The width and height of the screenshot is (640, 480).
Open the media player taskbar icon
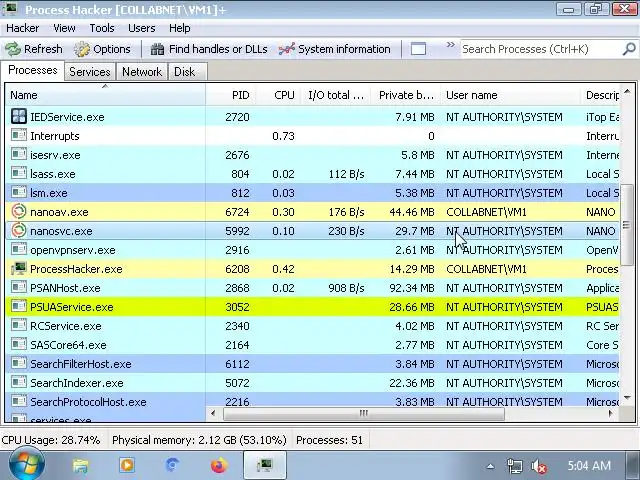point(127,465)
